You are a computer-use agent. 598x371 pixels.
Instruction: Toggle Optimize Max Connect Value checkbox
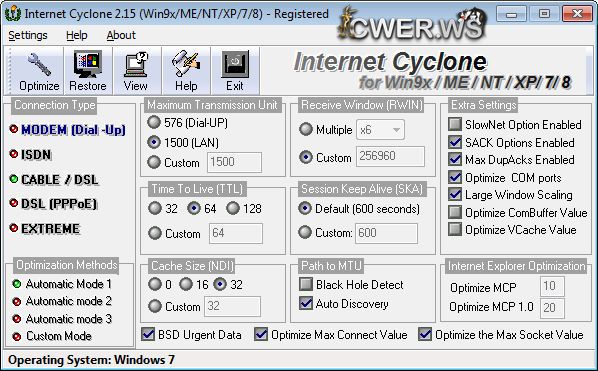[x=261, y=334]
